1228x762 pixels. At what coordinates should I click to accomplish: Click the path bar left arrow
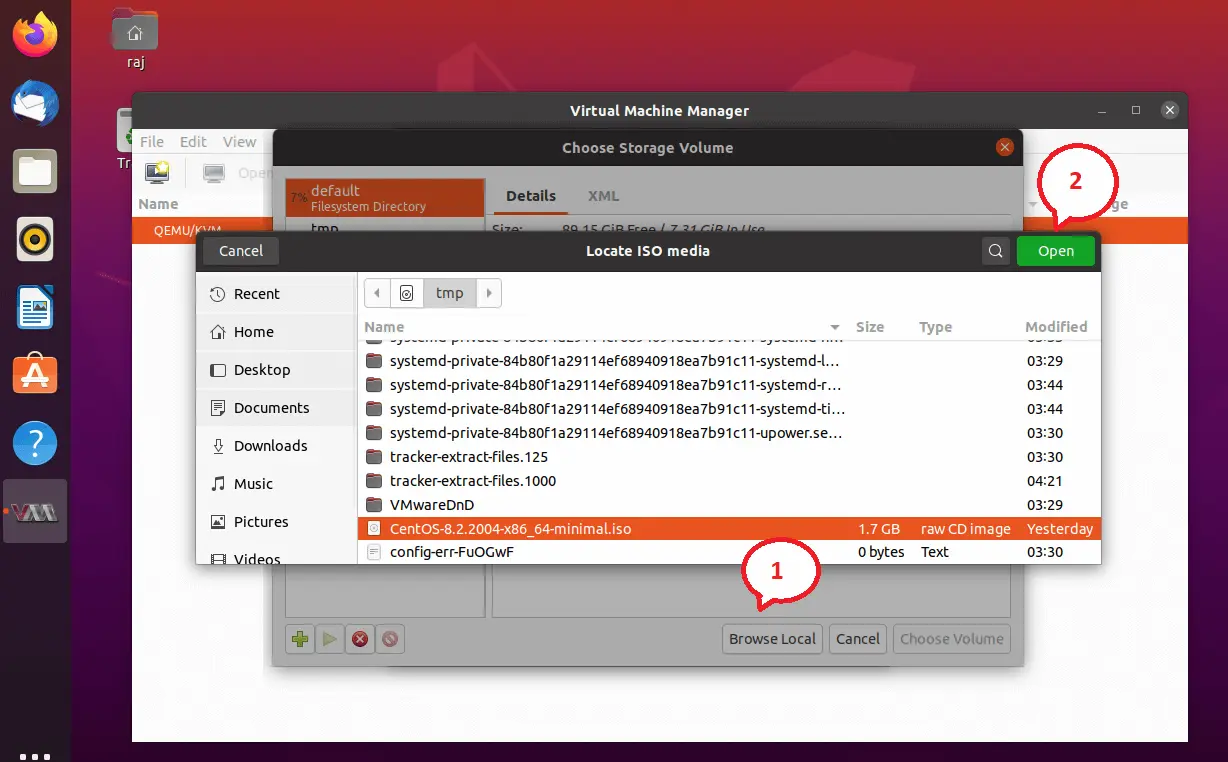point(377,293)
